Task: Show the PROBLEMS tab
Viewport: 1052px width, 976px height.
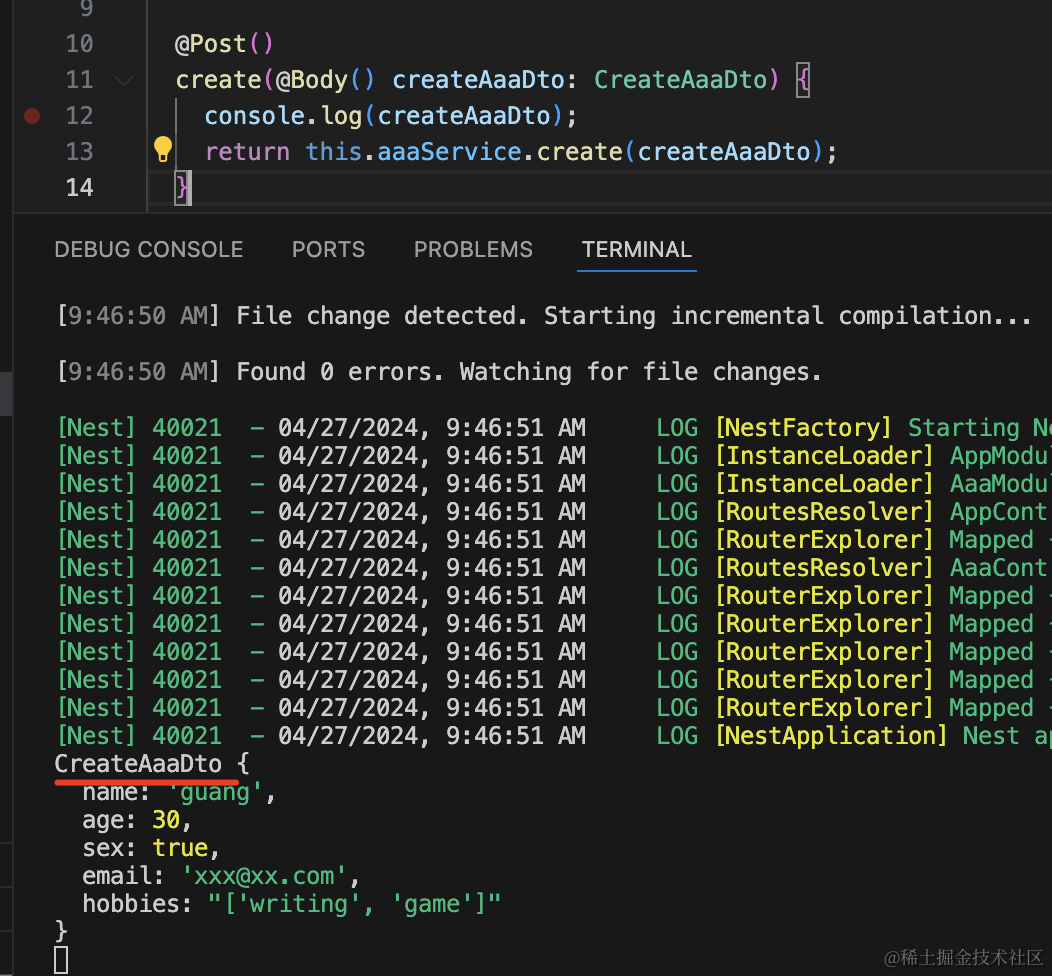Action: [473, 250]
